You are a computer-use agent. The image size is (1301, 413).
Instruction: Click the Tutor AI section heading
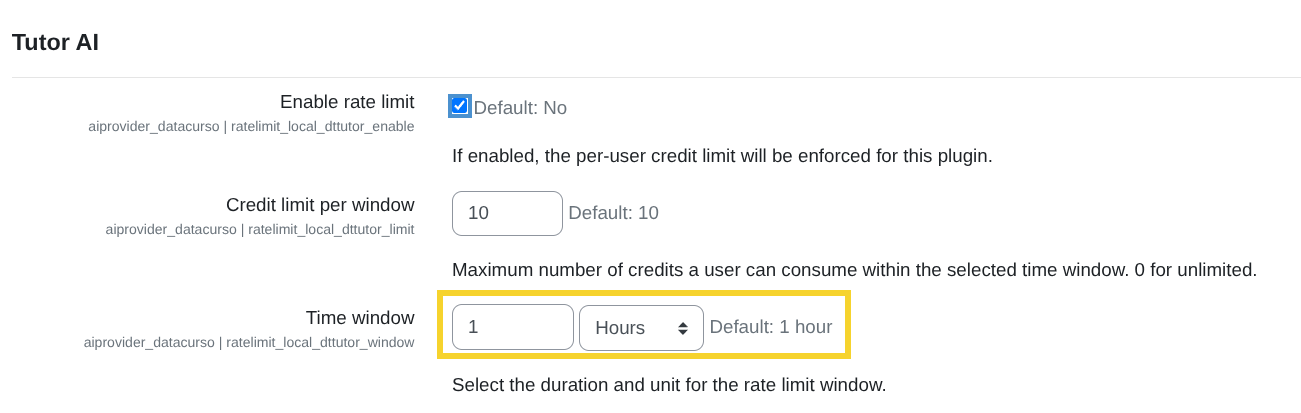click(x=55, y=42)
